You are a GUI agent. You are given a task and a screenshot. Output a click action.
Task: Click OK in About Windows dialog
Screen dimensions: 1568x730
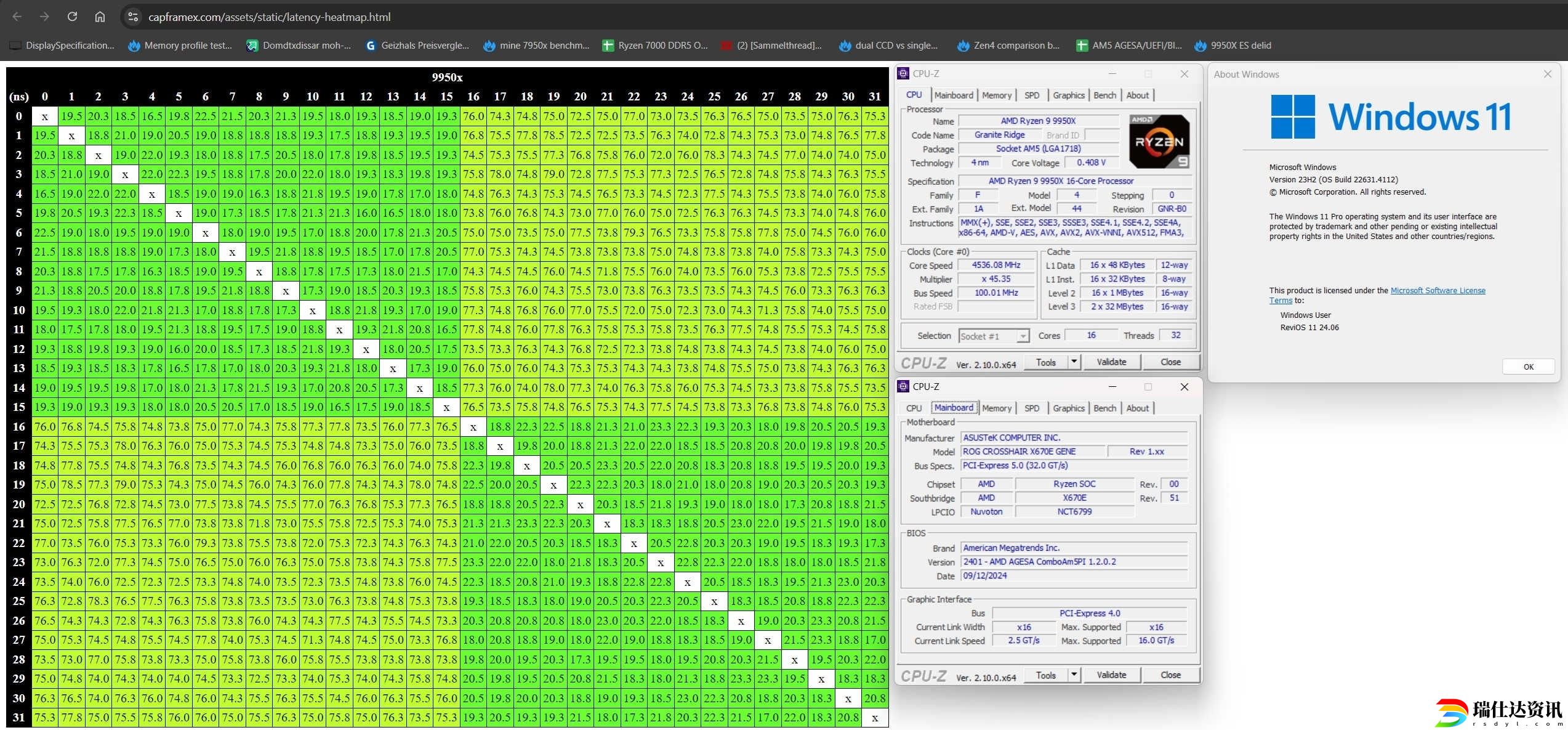1528,367
